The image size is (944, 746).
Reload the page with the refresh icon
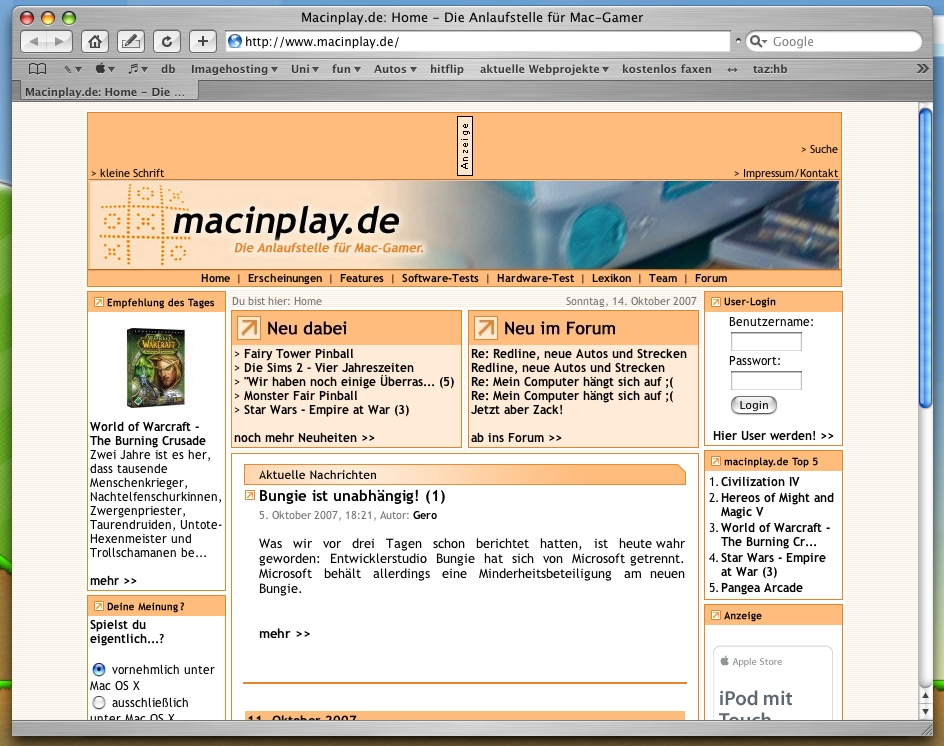coord(167,42)
